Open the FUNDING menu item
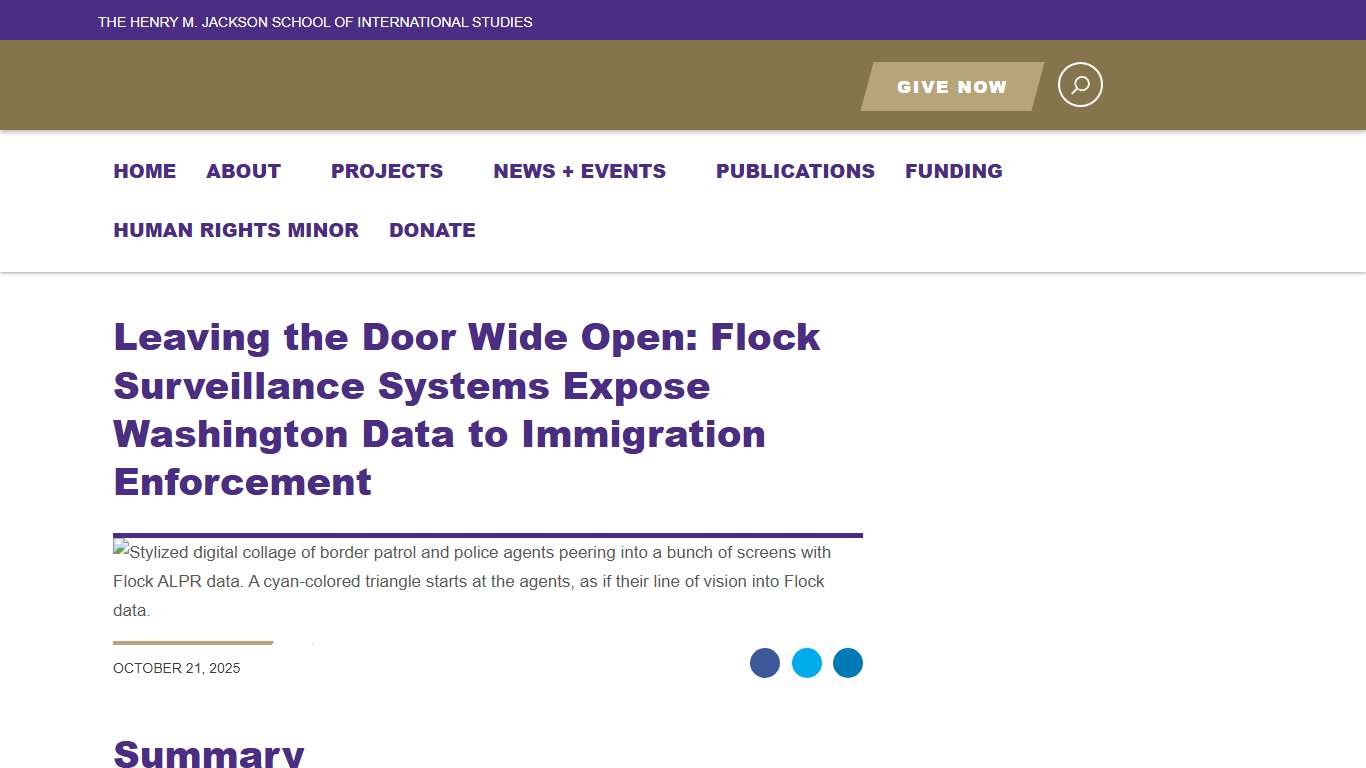Screen dimensions: 1366x768 click(x=954, y=171)
